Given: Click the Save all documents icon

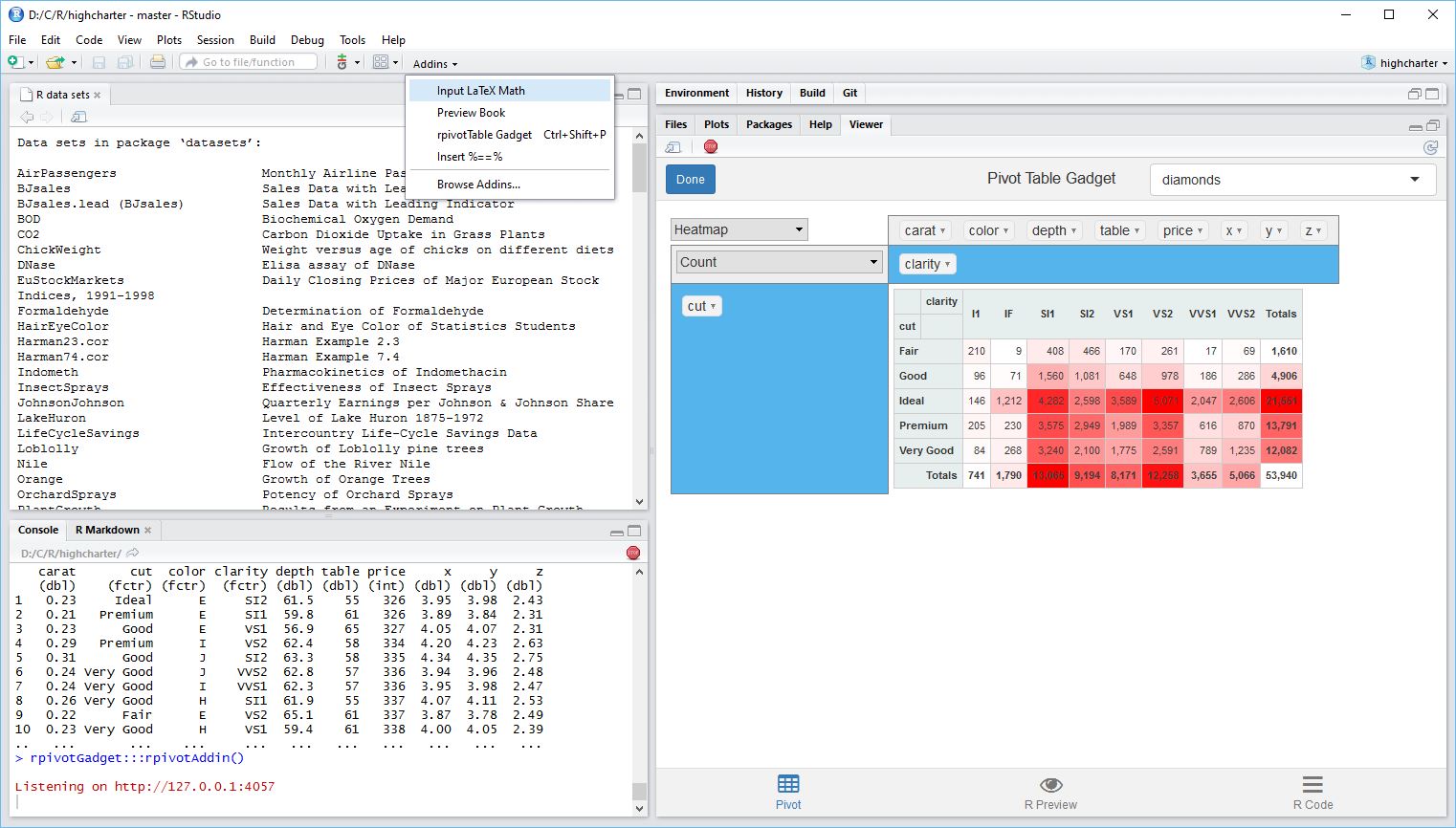Looking at the screenshot, I should coord(125,62).
